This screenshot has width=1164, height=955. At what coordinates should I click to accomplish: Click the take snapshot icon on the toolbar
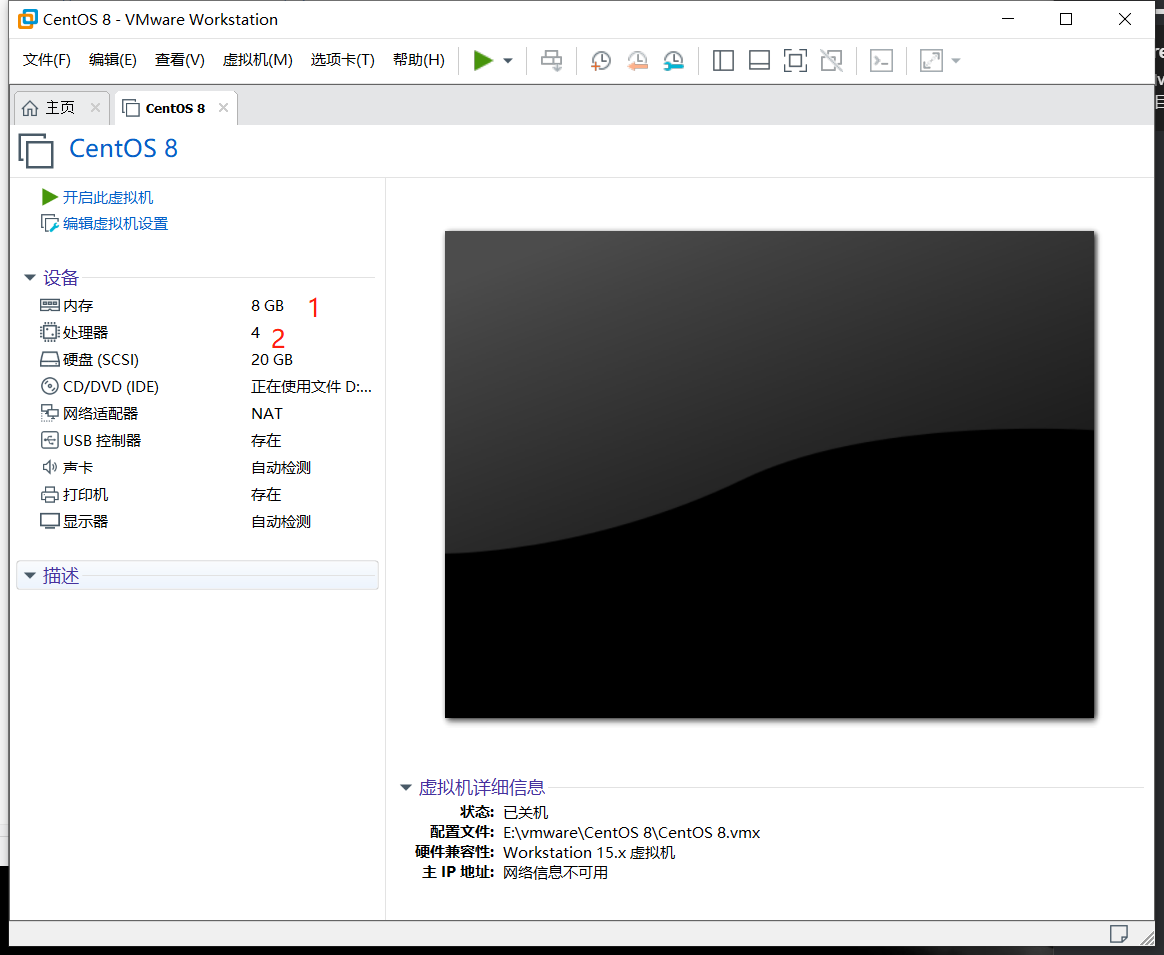coord(600,60)
